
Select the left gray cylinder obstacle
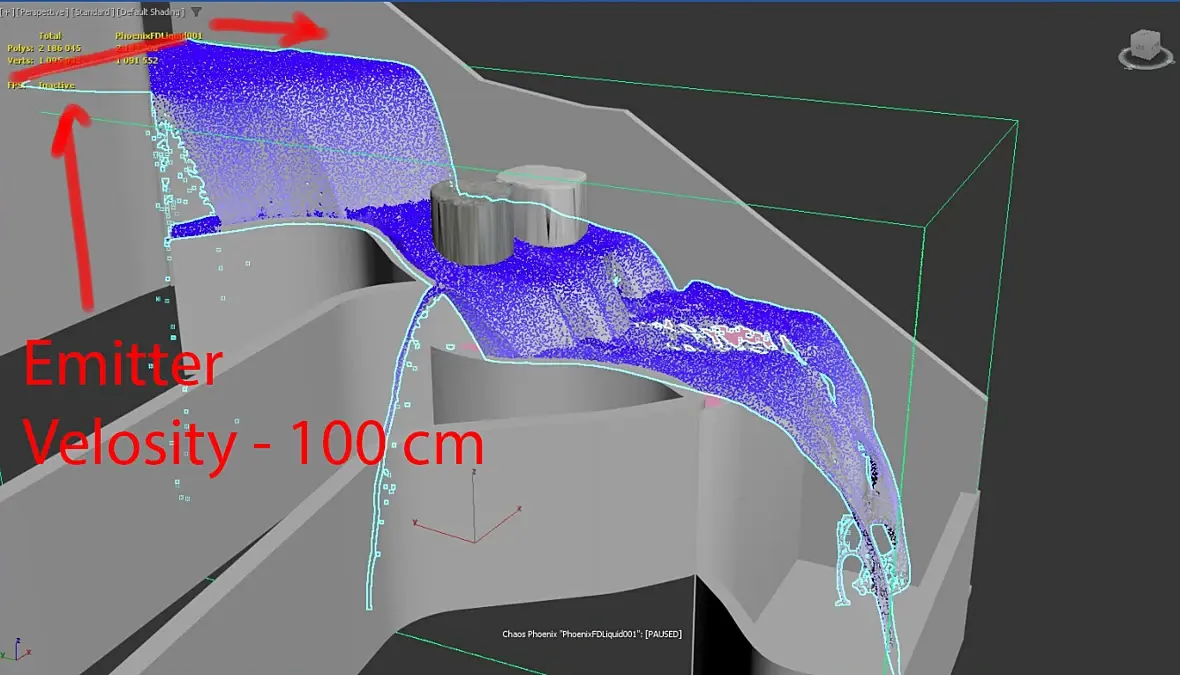point(471,223)
